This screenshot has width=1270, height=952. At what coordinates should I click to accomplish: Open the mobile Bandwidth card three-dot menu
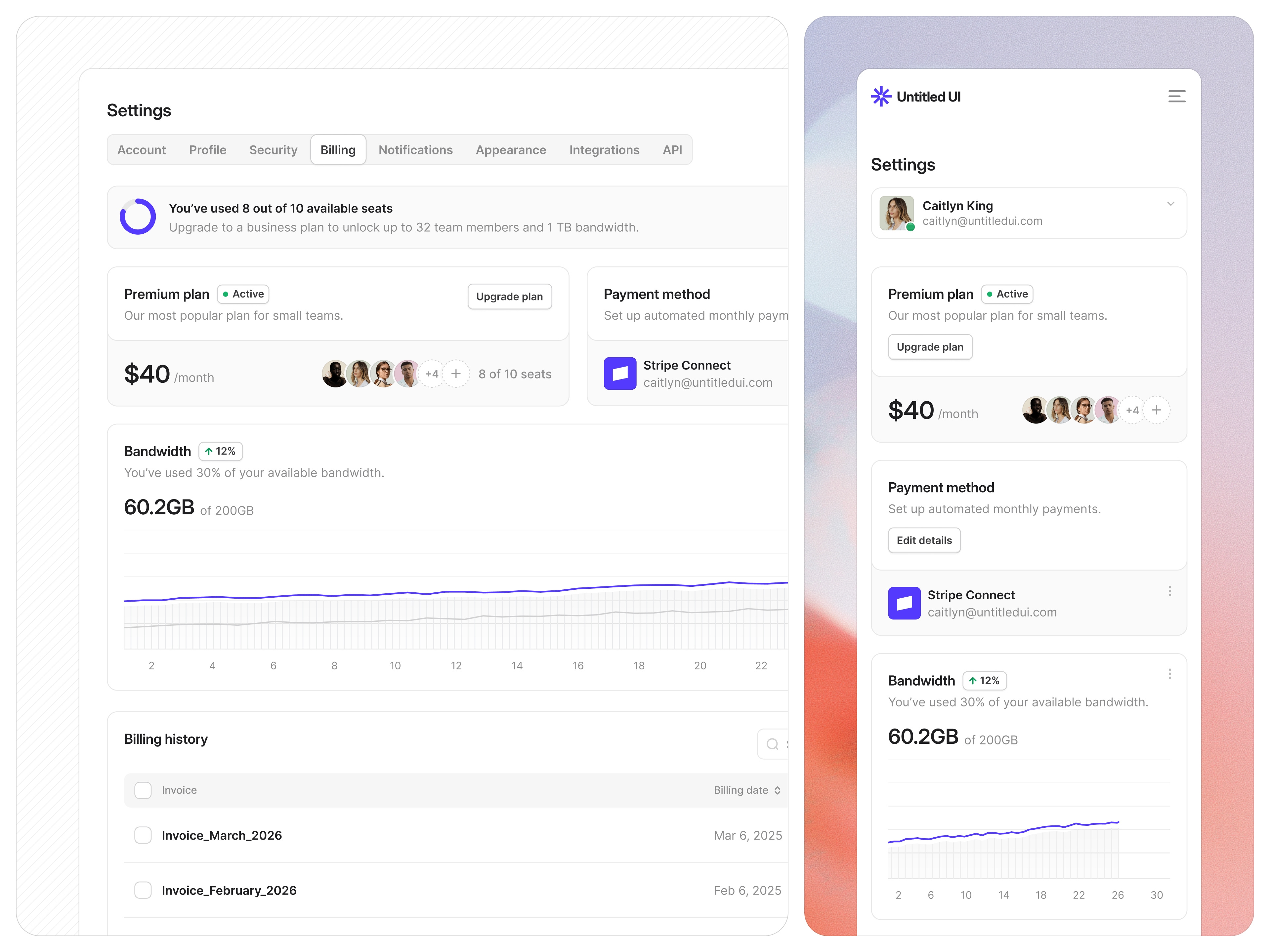[x=1169, y=674]
